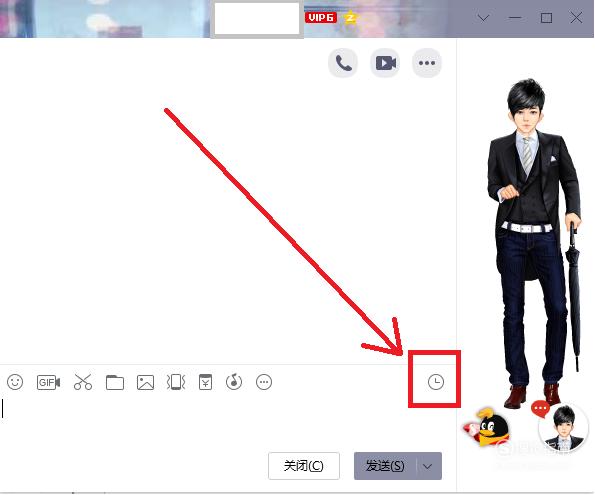This screenshot has width=595, height=495.
Task: Start a video call
Action: click(x=385, y=63)
